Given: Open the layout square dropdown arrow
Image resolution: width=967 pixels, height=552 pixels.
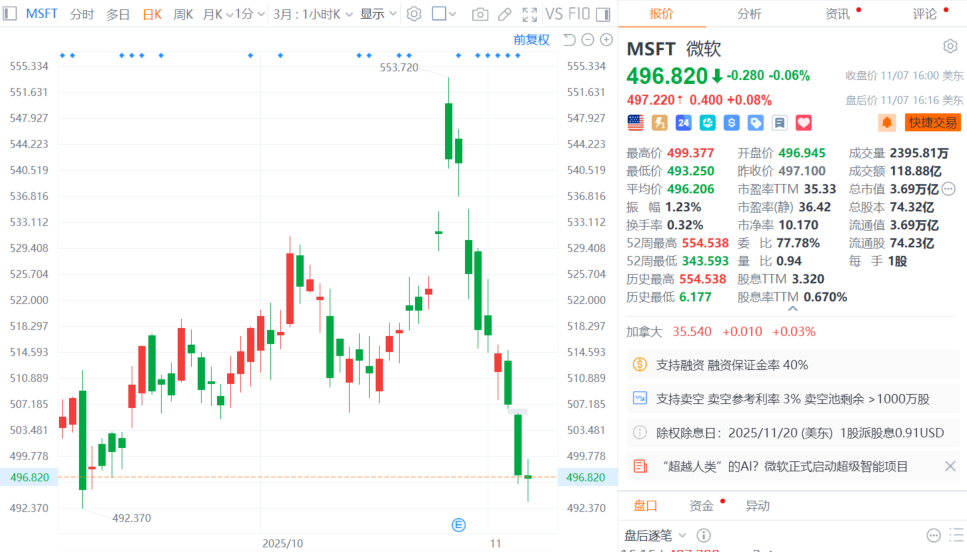Looking at the screenshot, I should click(x=453, y=14).
